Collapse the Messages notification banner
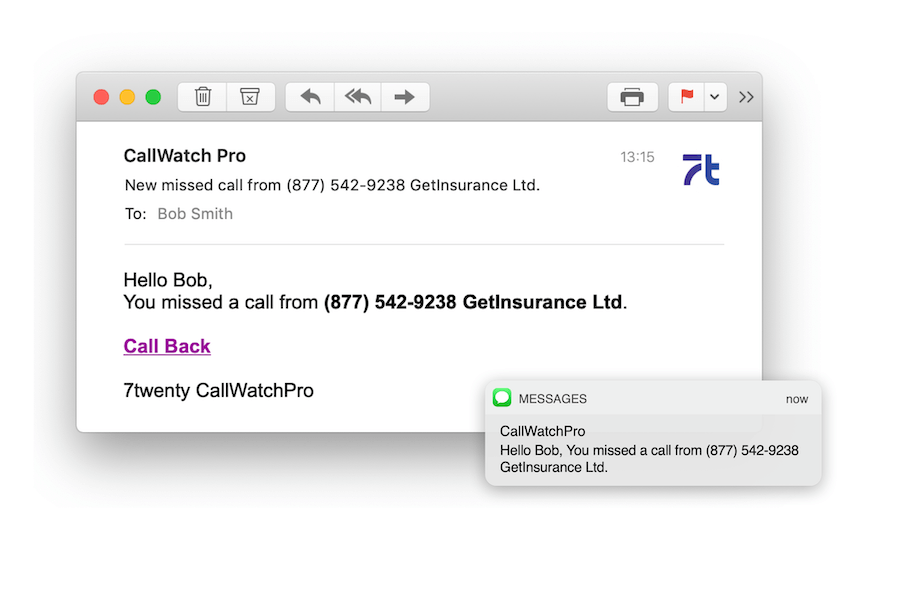Viewport: 900px width, 614px height. 653,398
